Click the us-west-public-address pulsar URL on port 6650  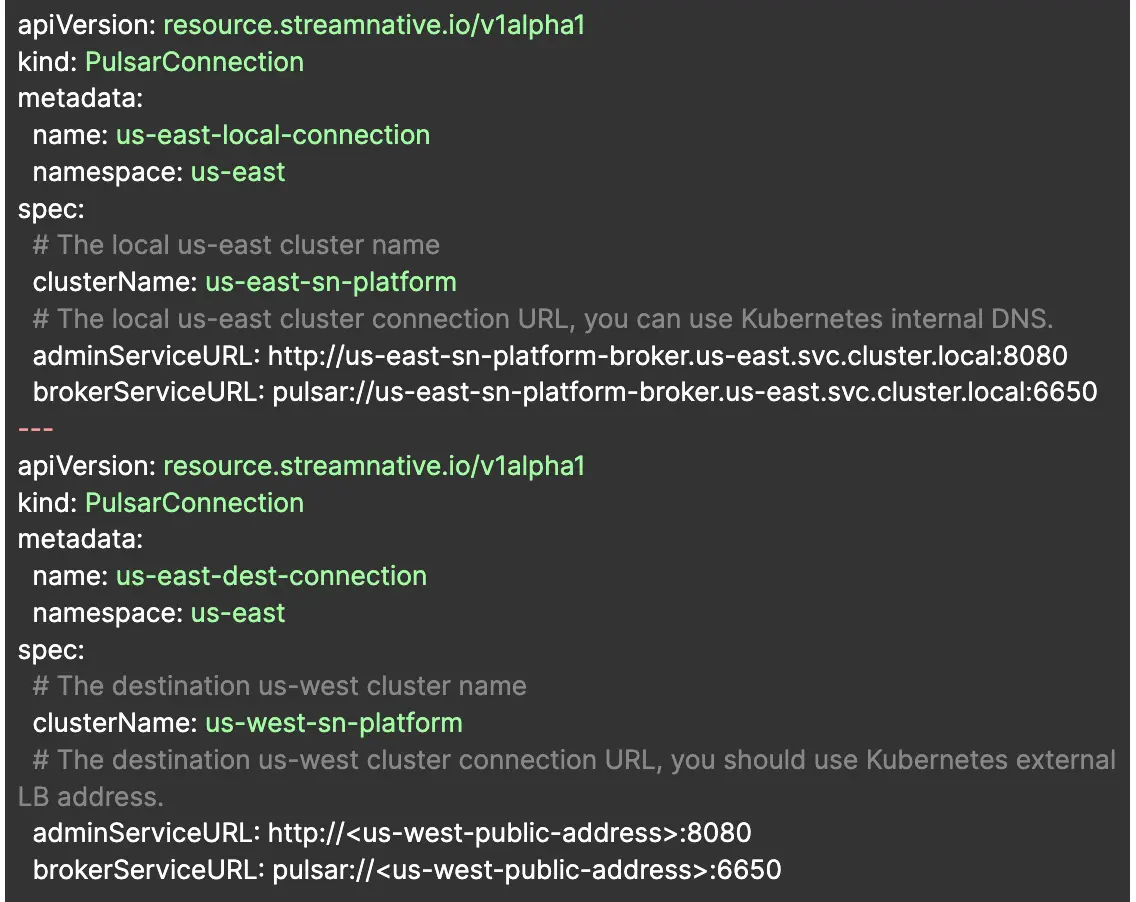pyautogui.click(x=526, y=870)
